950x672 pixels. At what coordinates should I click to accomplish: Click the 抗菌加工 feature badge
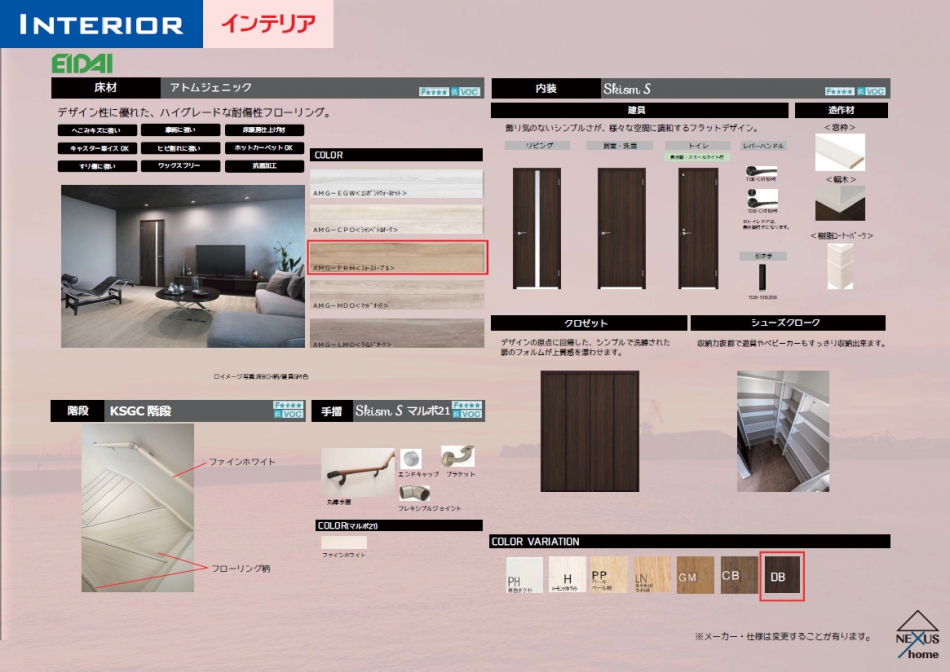tap(264, 165)
